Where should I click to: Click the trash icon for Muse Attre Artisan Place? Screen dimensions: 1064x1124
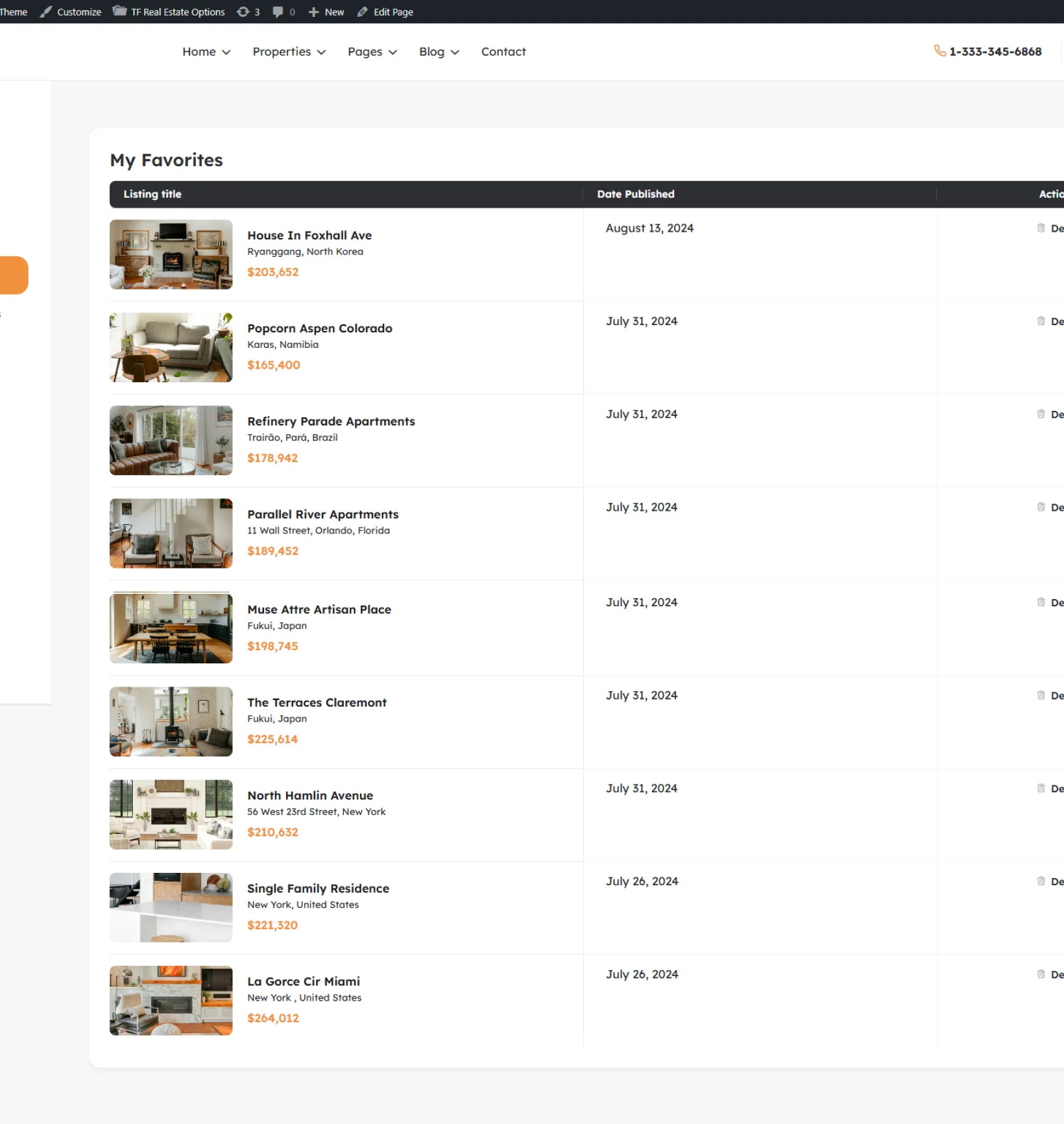[x=1041, y=602]
